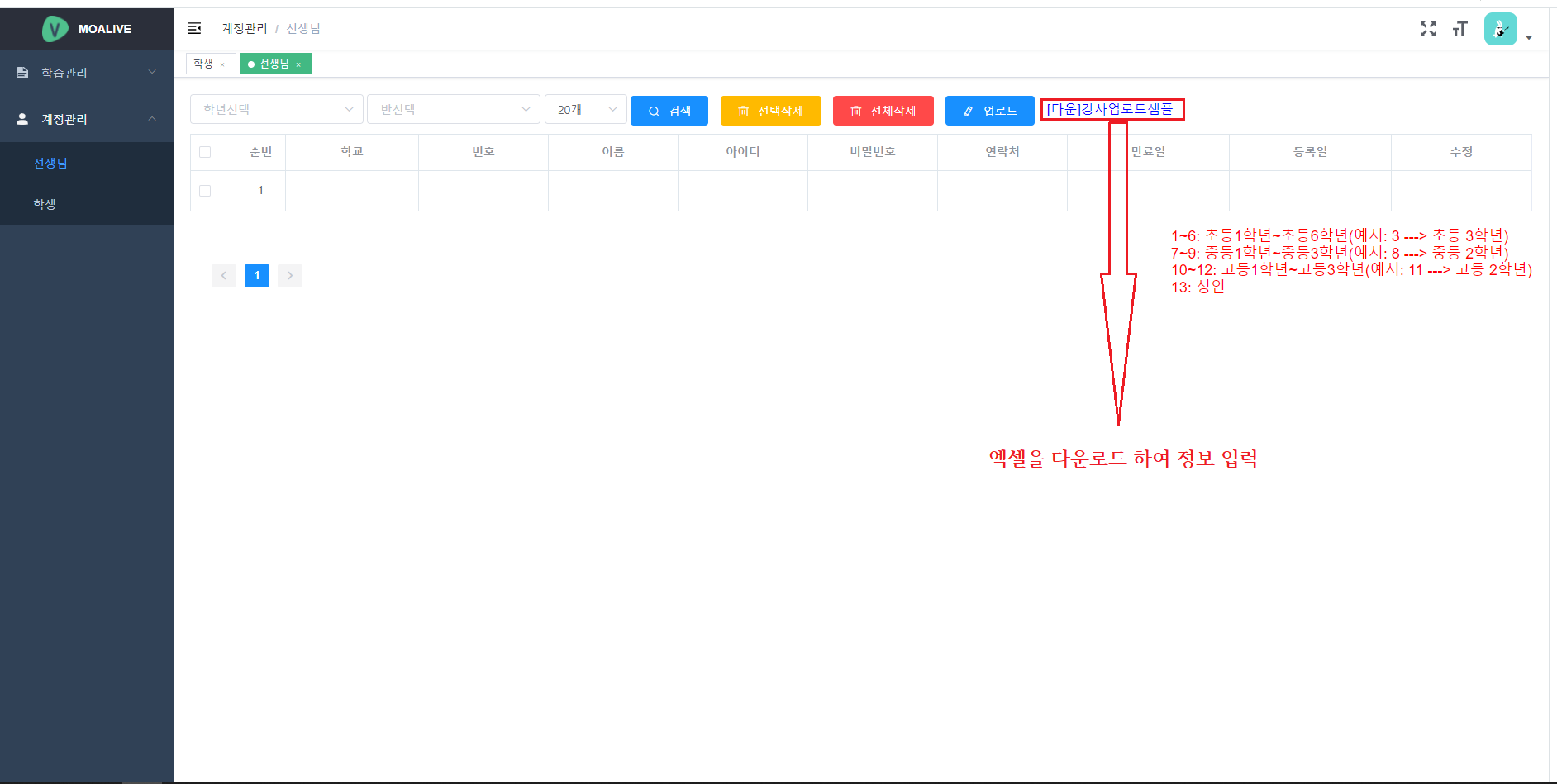1557x784 pixels.
Task: Click the 비밀번호 column header
Action: pyautogui.click(x=873, y=152)
